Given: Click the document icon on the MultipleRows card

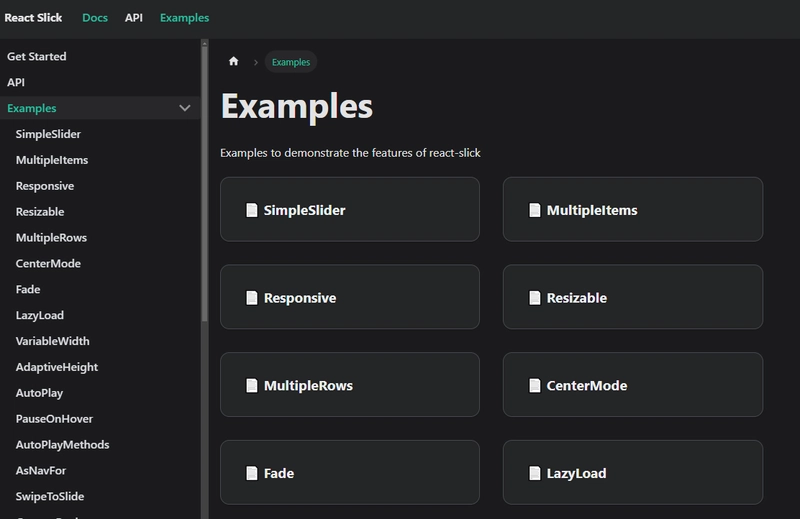Looking at the screenshot, I should (252, 386).
